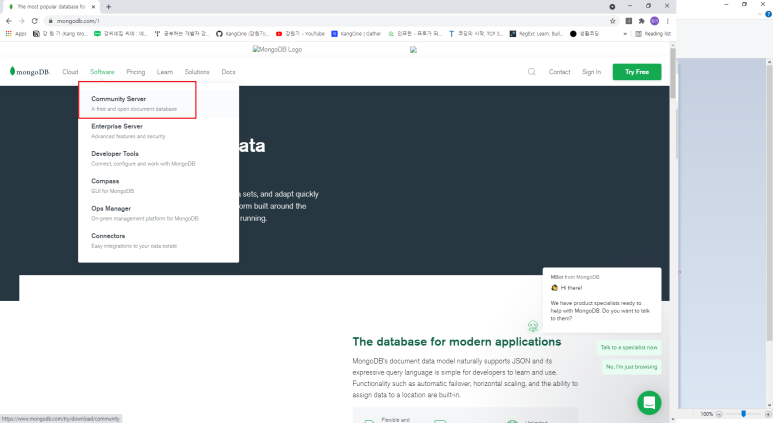Click Chrome media control circle icon

(612, 6)
